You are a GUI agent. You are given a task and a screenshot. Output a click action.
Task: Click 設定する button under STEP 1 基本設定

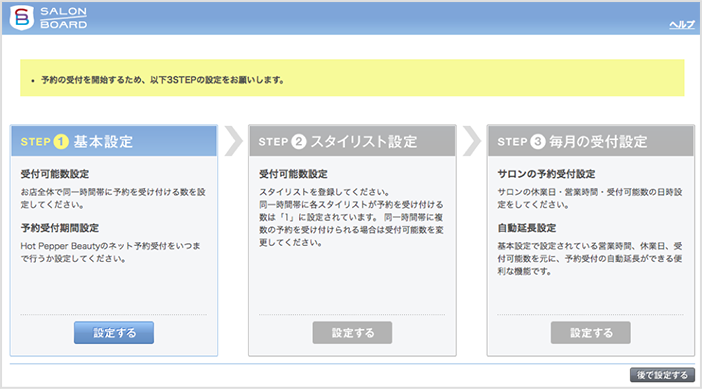[x=114, y=333]
